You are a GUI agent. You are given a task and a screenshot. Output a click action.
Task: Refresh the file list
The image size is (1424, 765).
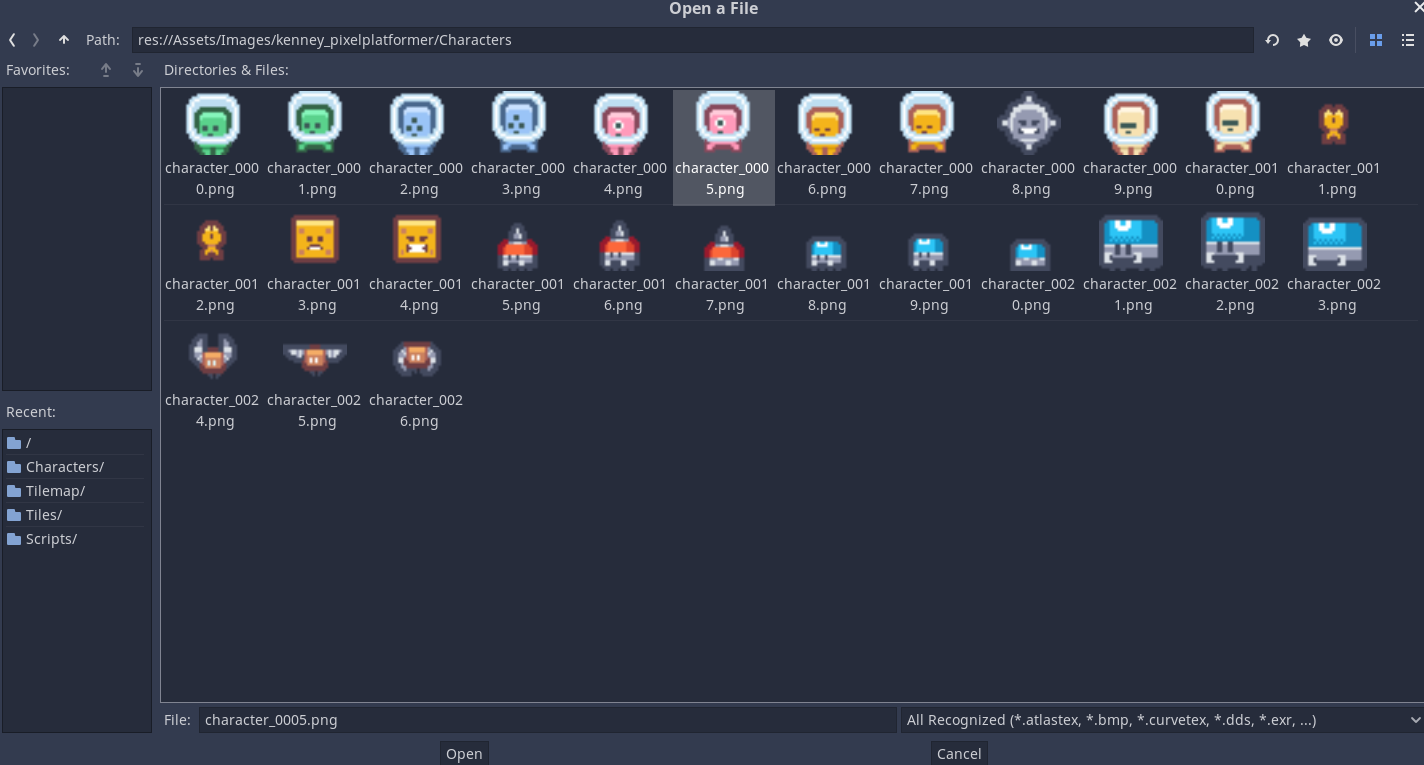point(1272,40)
